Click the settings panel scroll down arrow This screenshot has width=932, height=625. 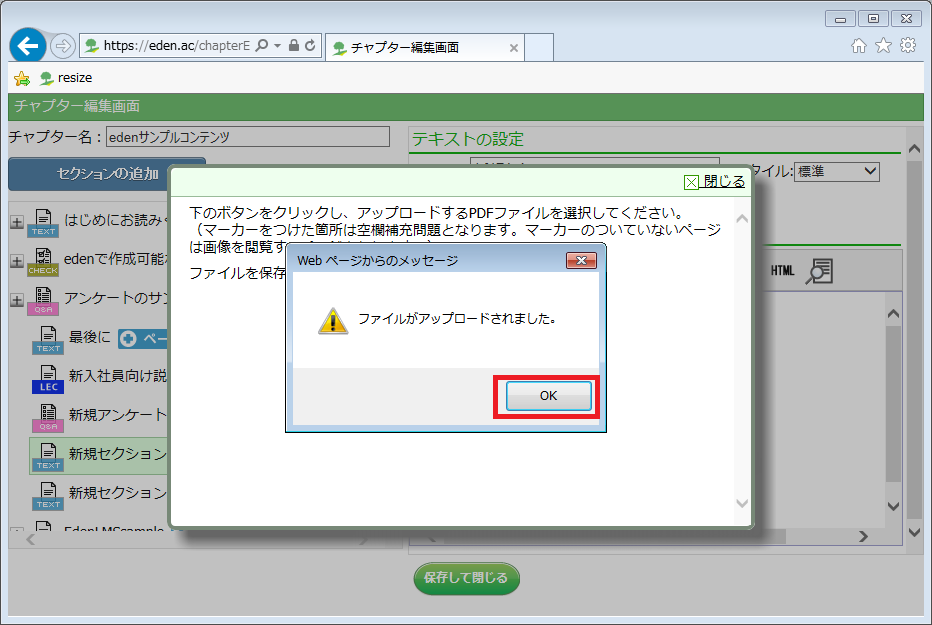point(914,532)
